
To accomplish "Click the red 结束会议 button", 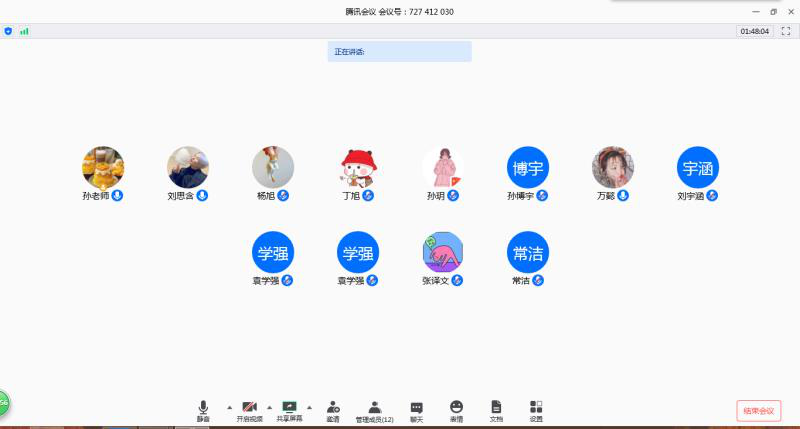I will point(758,411).
